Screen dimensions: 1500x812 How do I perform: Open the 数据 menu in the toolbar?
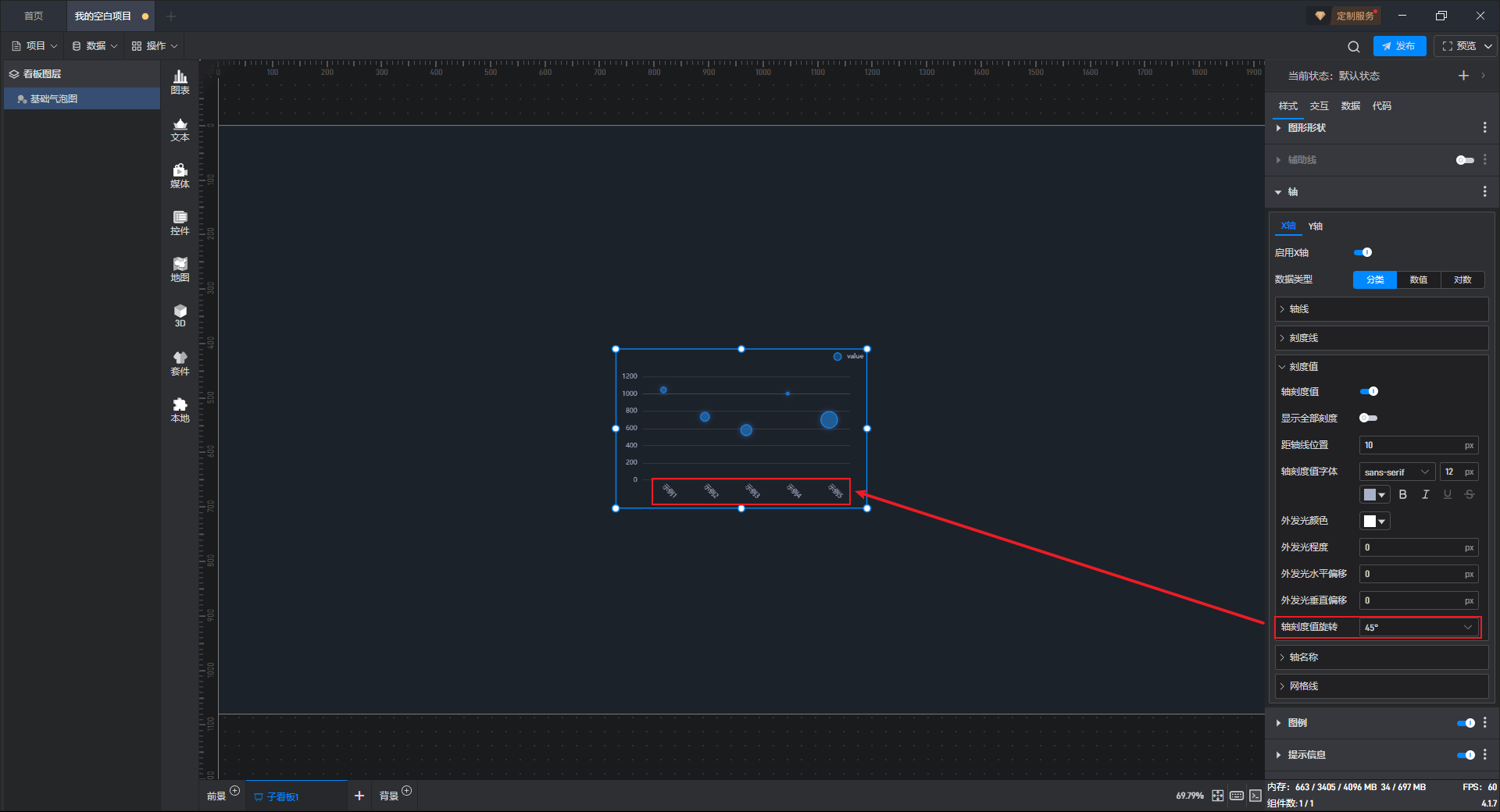point(95,46)
